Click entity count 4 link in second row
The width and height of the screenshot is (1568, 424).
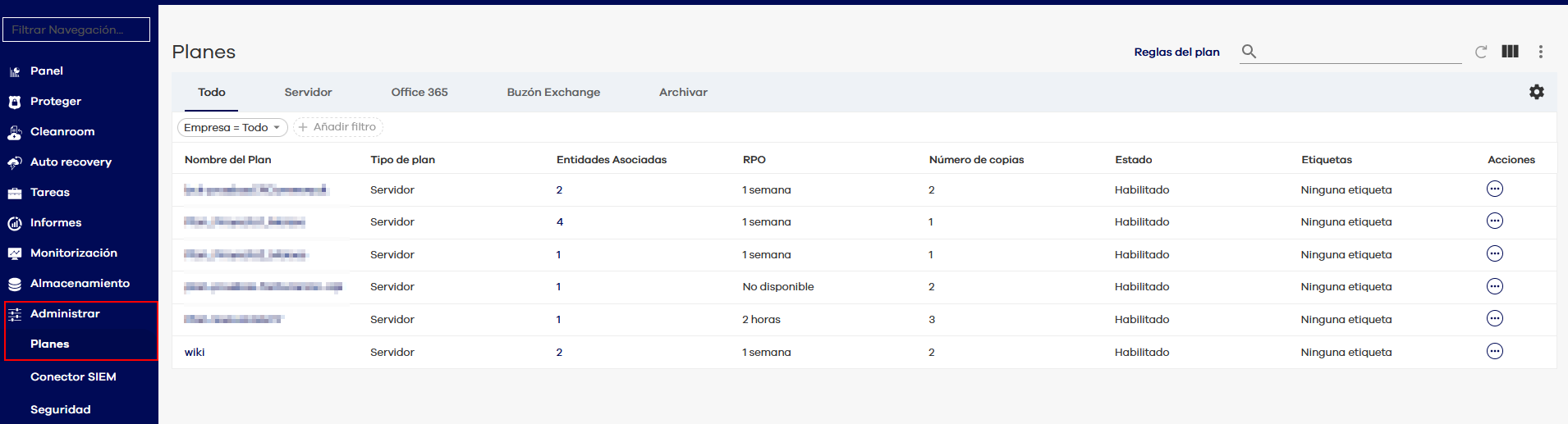point(560,222)
